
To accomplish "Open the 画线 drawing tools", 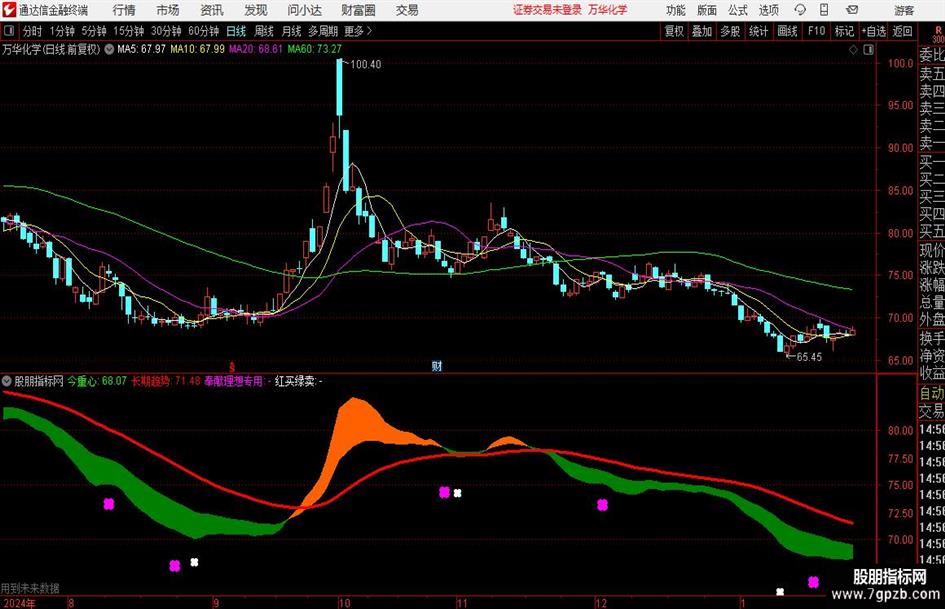I will pyautogui.click(x=787, y=31).
